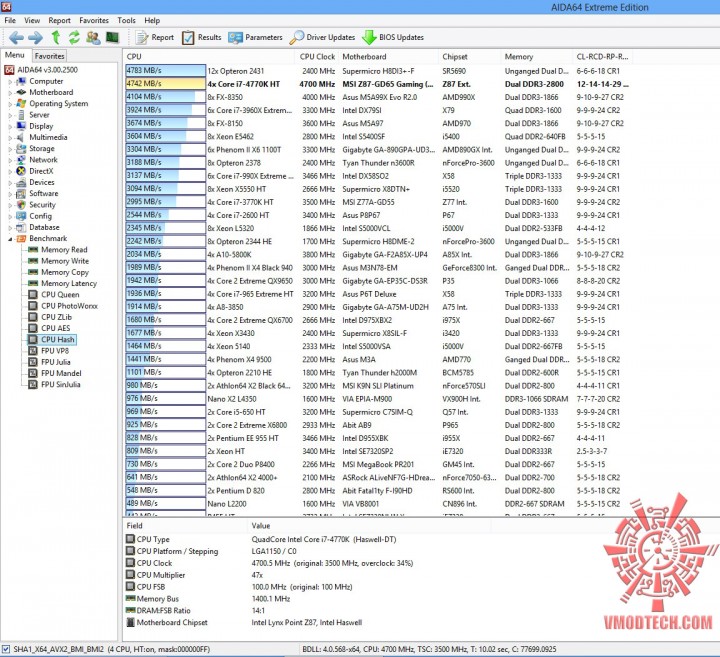Click the Users toolbar icon
720x657 pixels.
pos(93,38)
